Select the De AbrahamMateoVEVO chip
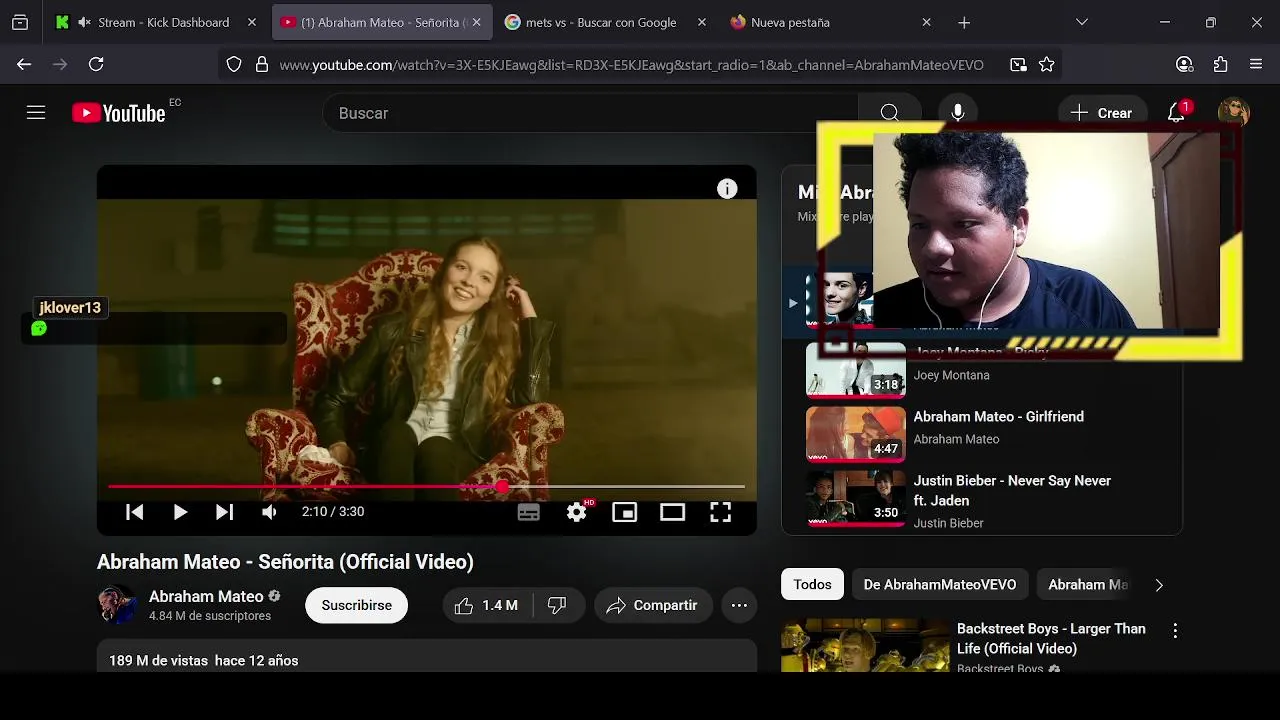1280x720 pixels. (940, 584)
